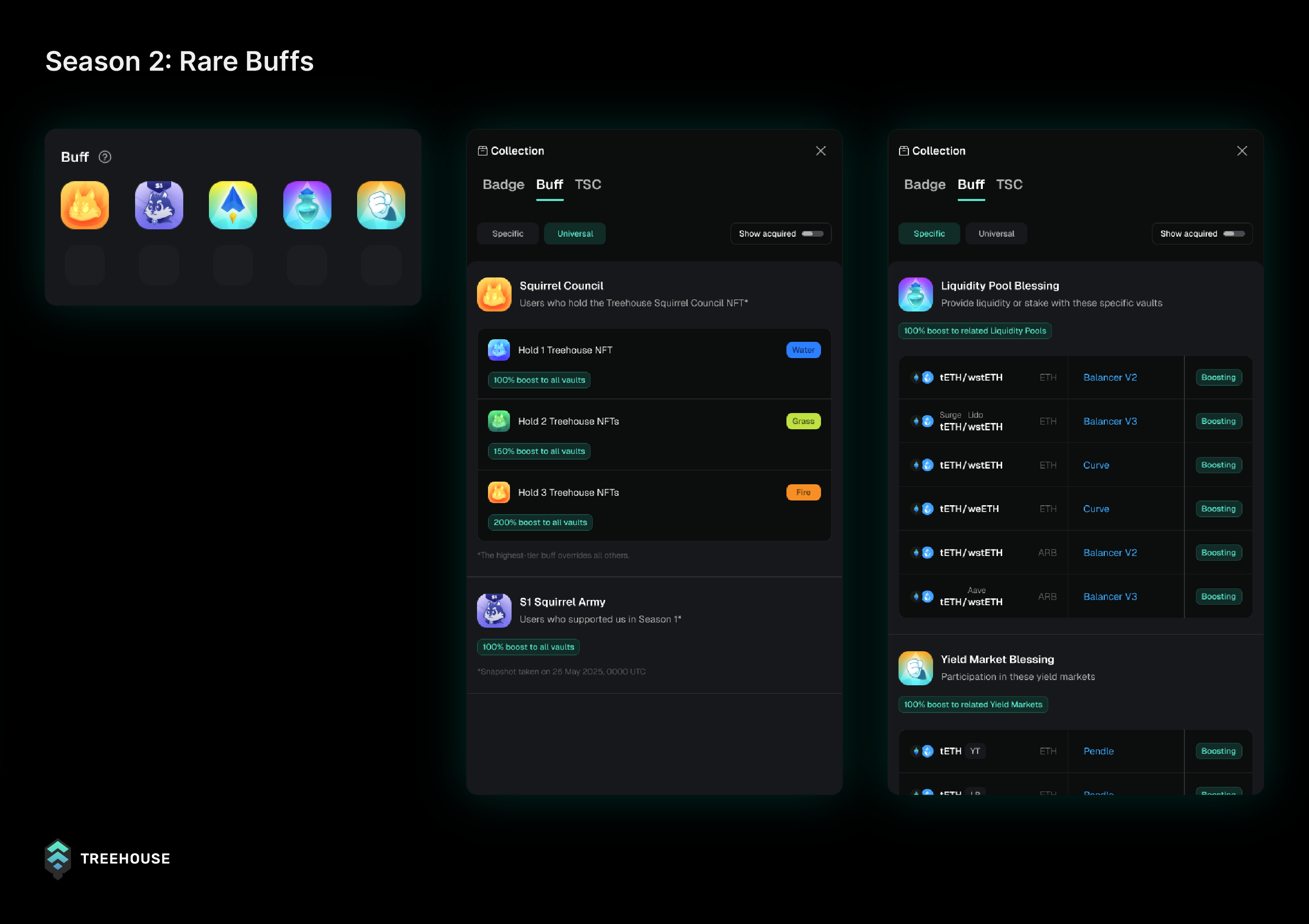Open Pendle link for tETH YT

click(1099, 751)
